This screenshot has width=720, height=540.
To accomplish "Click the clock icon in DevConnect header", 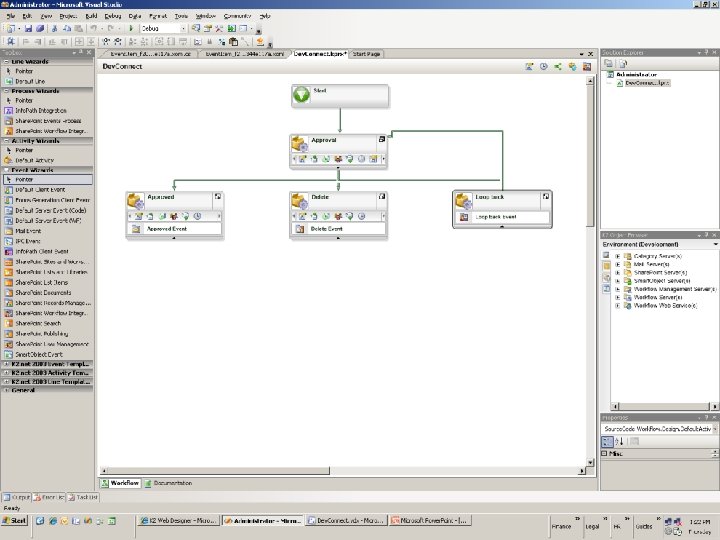I will point(544,67).
